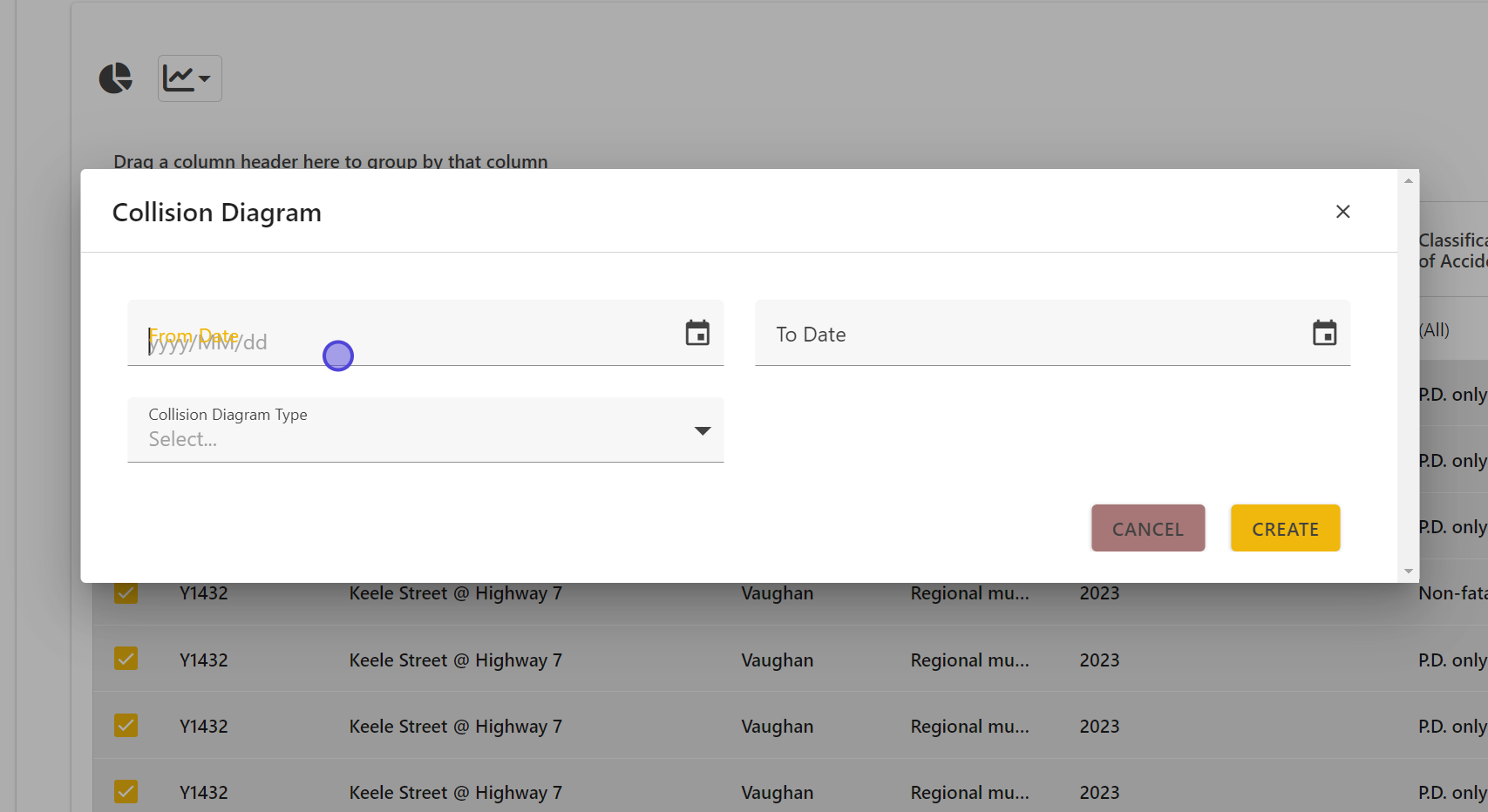Select the Vaughan cell in the bottom row
The width and height of the screenshot is (1488, 812).
777,792
